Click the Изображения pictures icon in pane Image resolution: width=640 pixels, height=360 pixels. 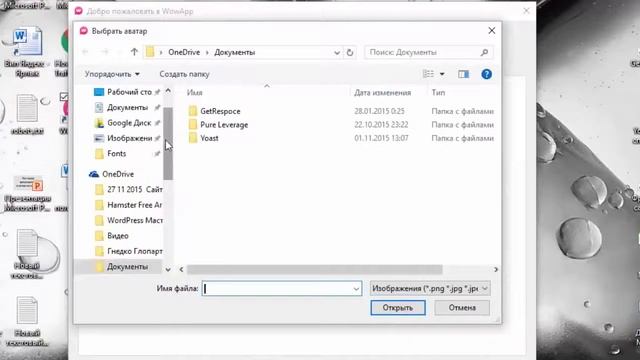[x=99, y=138]
